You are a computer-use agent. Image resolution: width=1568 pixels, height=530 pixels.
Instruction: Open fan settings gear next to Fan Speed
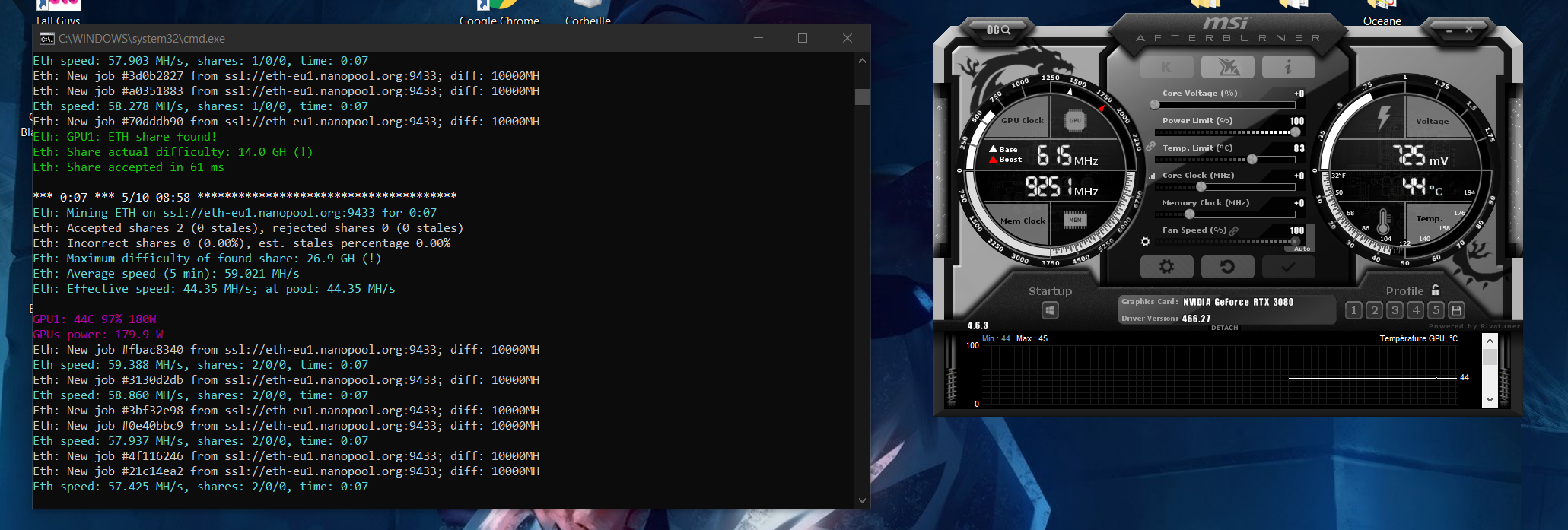pos(1145,242)
